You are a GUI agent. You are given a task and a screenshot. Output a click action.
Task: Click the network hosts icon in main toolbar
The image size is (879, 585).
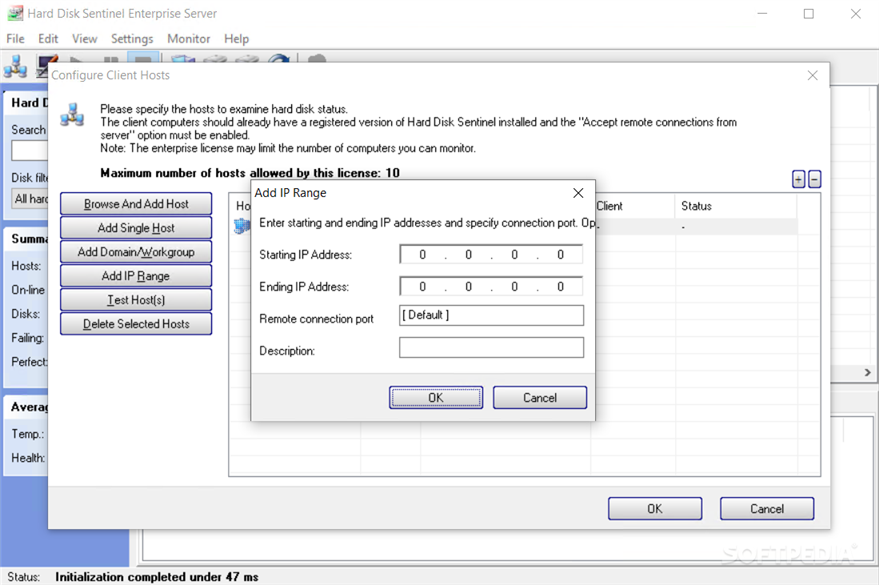pos(15,66)
